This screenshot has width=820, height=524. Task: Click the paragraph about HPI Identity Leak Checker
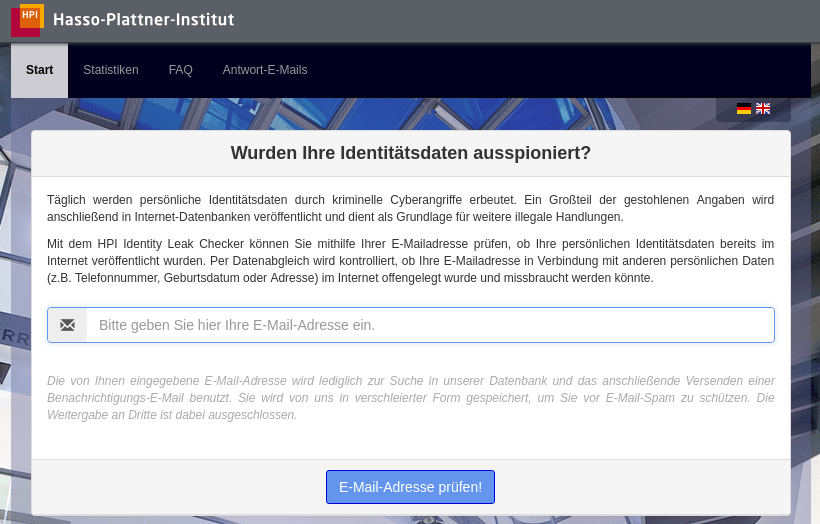pyautogui.click(x=411, y=261)
